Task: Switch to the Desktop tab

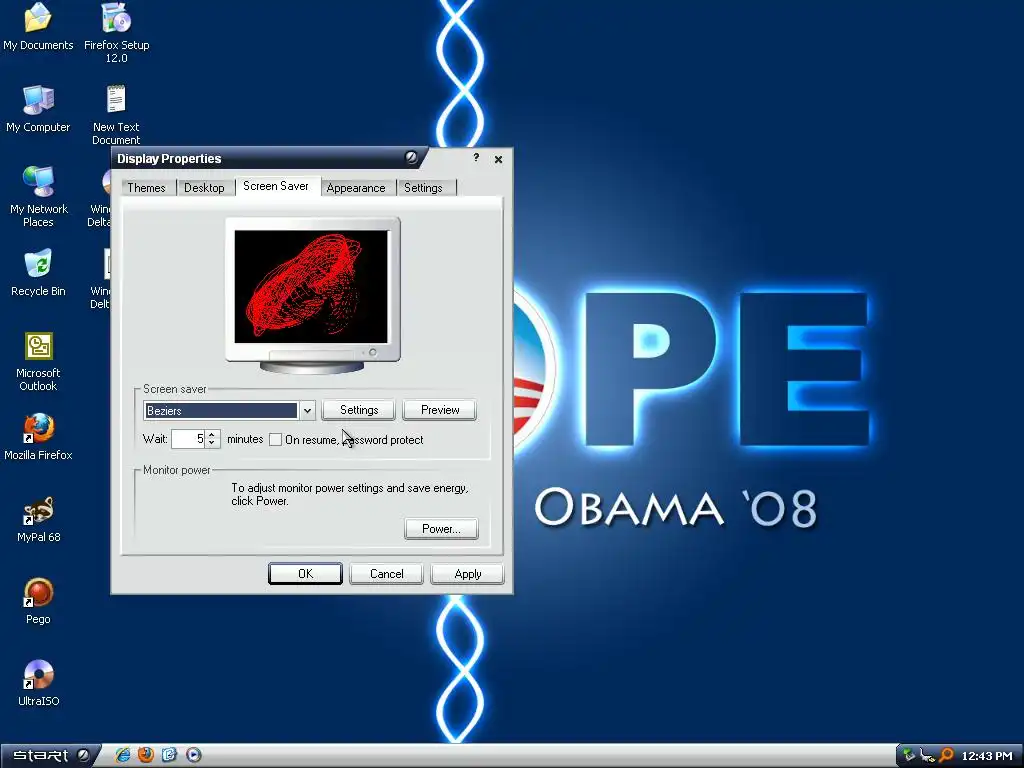Action: 204,188
